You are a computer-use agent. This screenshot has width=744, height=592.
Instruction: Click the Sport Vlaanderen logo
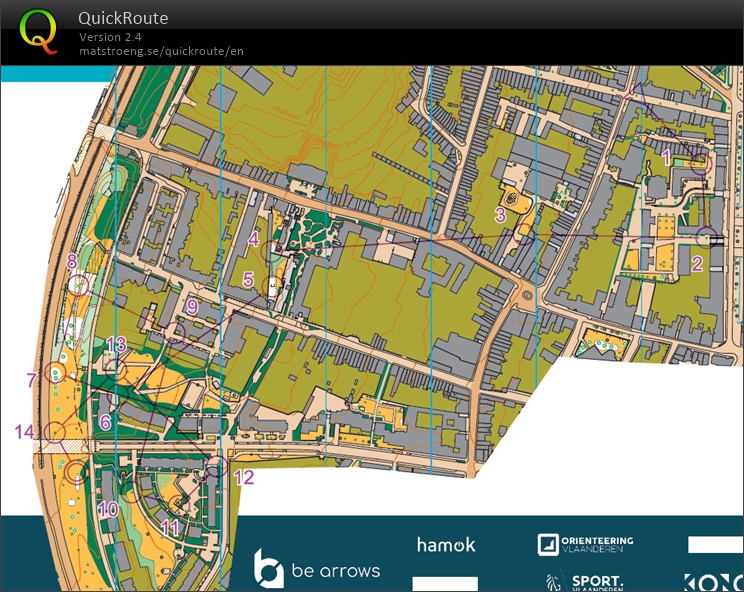585,582
